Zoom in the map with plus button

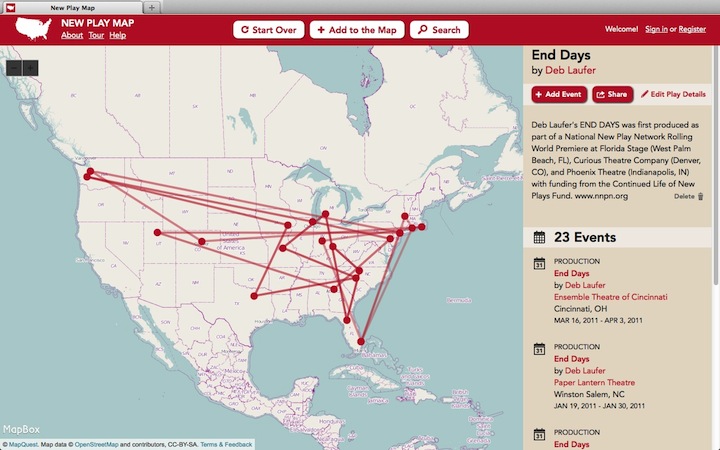point(31,67)
